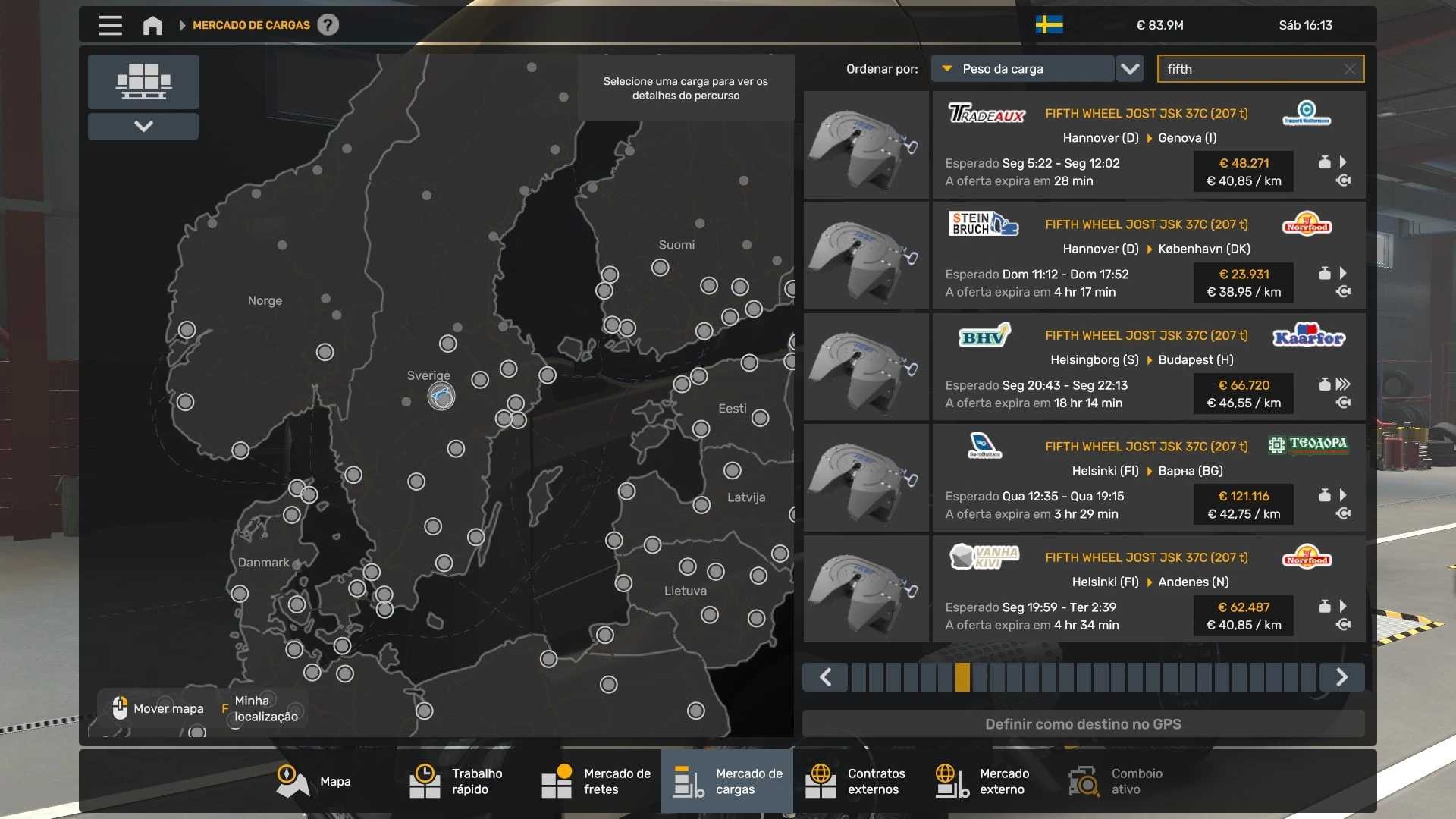Screen dimensions: 1456x819
Task: Open the Mercado de Cargas help question mark
Action: 328,25
